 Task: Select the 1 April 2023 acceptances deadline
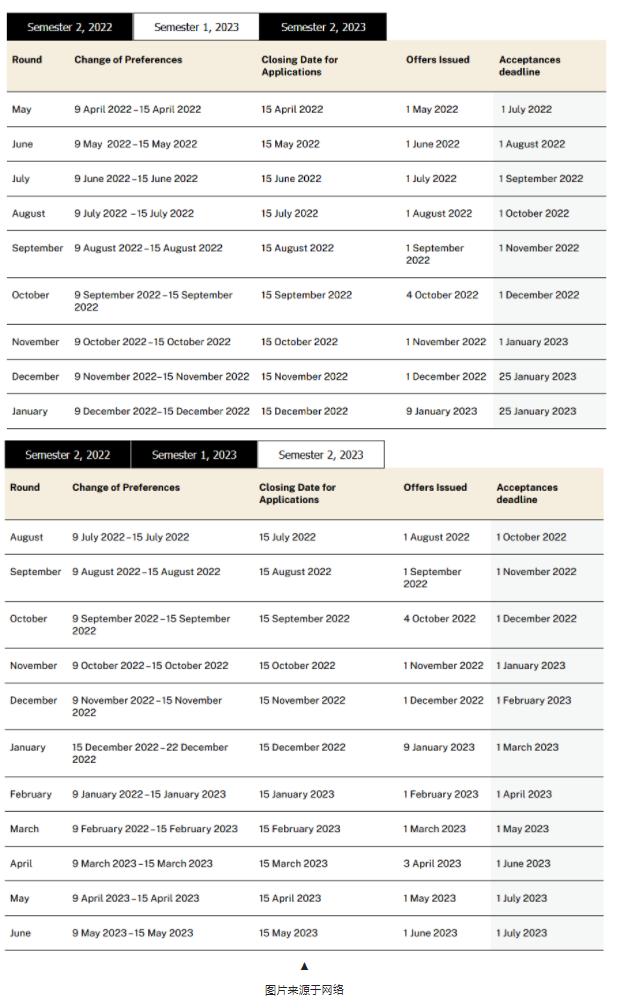pos(524,794)
